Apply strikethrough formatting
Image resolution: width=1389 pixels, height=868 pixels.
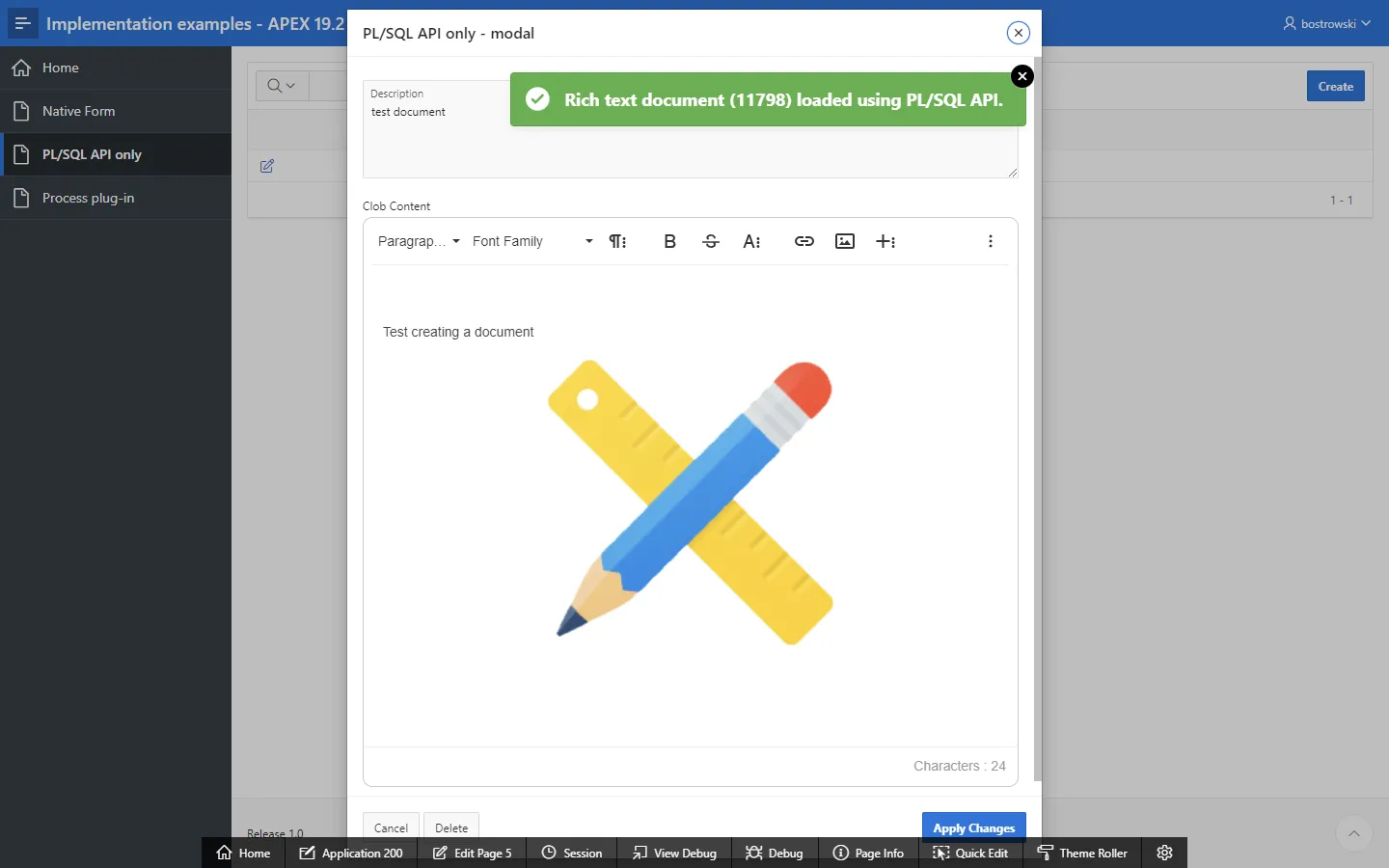click(711, 241)
